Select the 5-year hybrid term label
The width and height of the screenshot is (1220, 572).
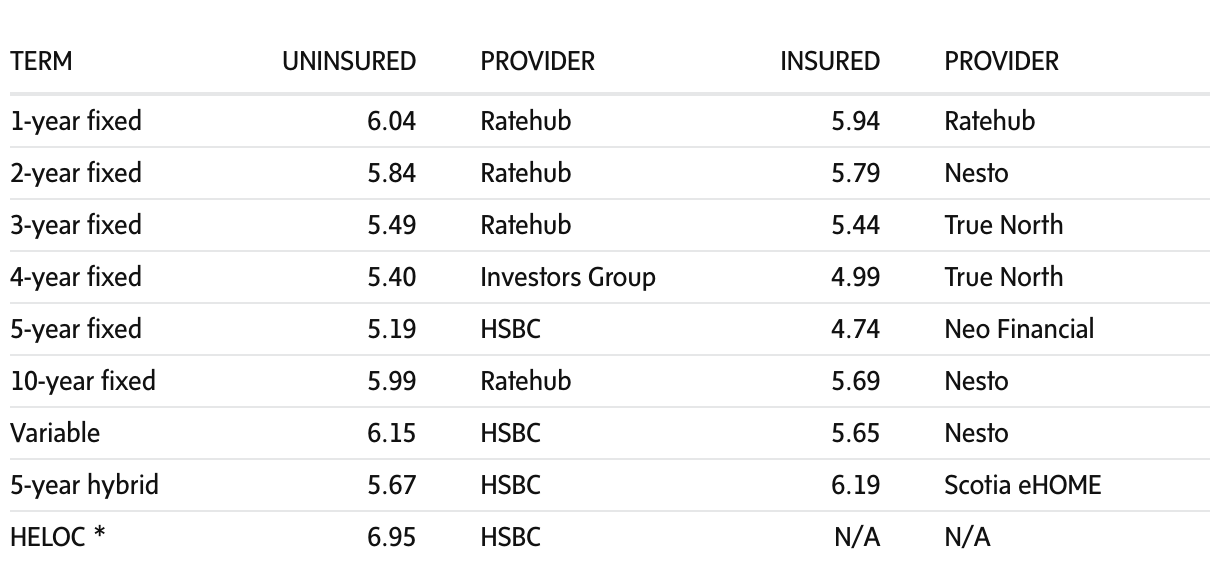tap(84, 485)
